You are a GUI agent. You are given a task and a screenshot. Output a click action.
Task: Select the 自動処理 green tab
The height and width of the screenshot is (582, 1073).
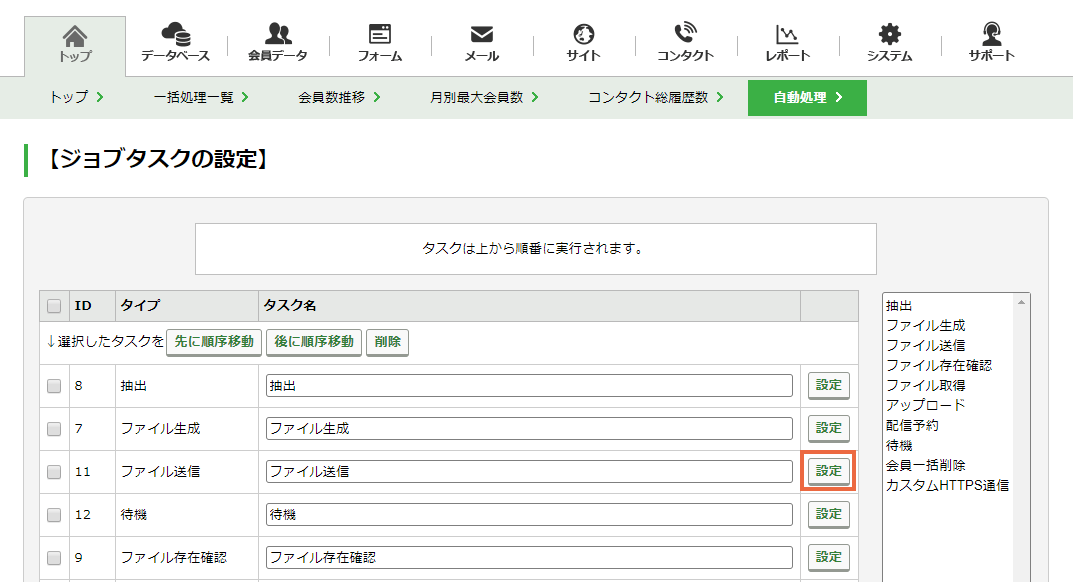point(807,98)
